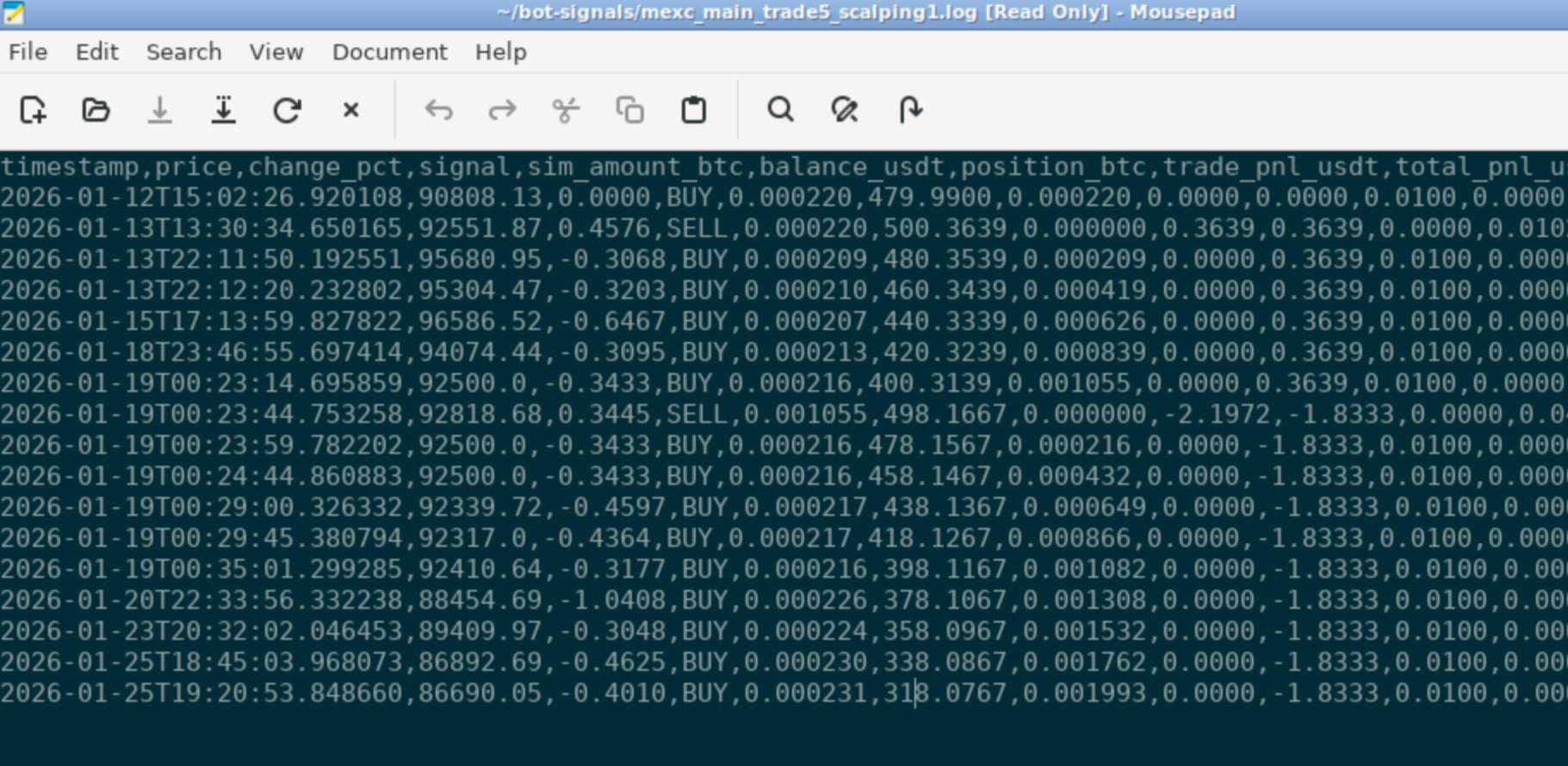Click the Redo arrow icon
1568x766 pixels.
[x=502, y=110]
